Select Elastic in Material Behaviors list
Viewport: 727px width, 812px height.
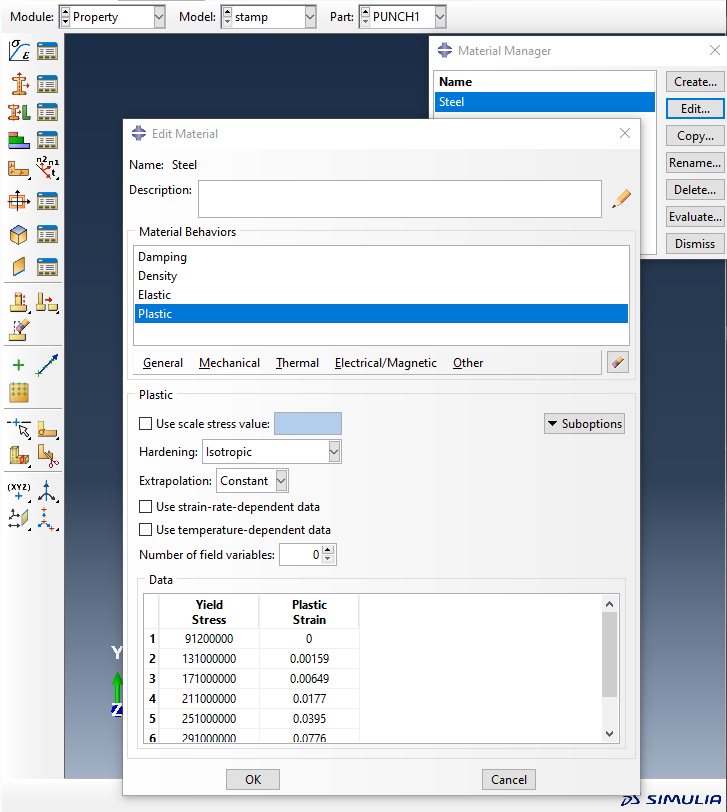381,295
